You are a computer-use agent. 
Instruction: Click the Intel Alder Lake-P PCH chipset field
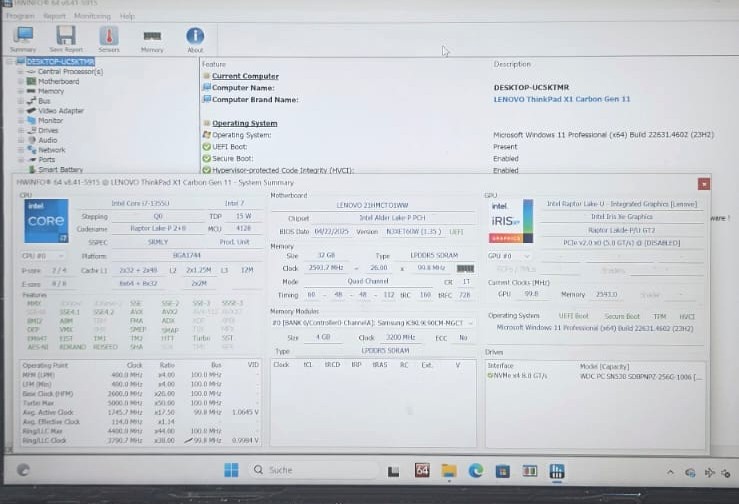[392, 218]
